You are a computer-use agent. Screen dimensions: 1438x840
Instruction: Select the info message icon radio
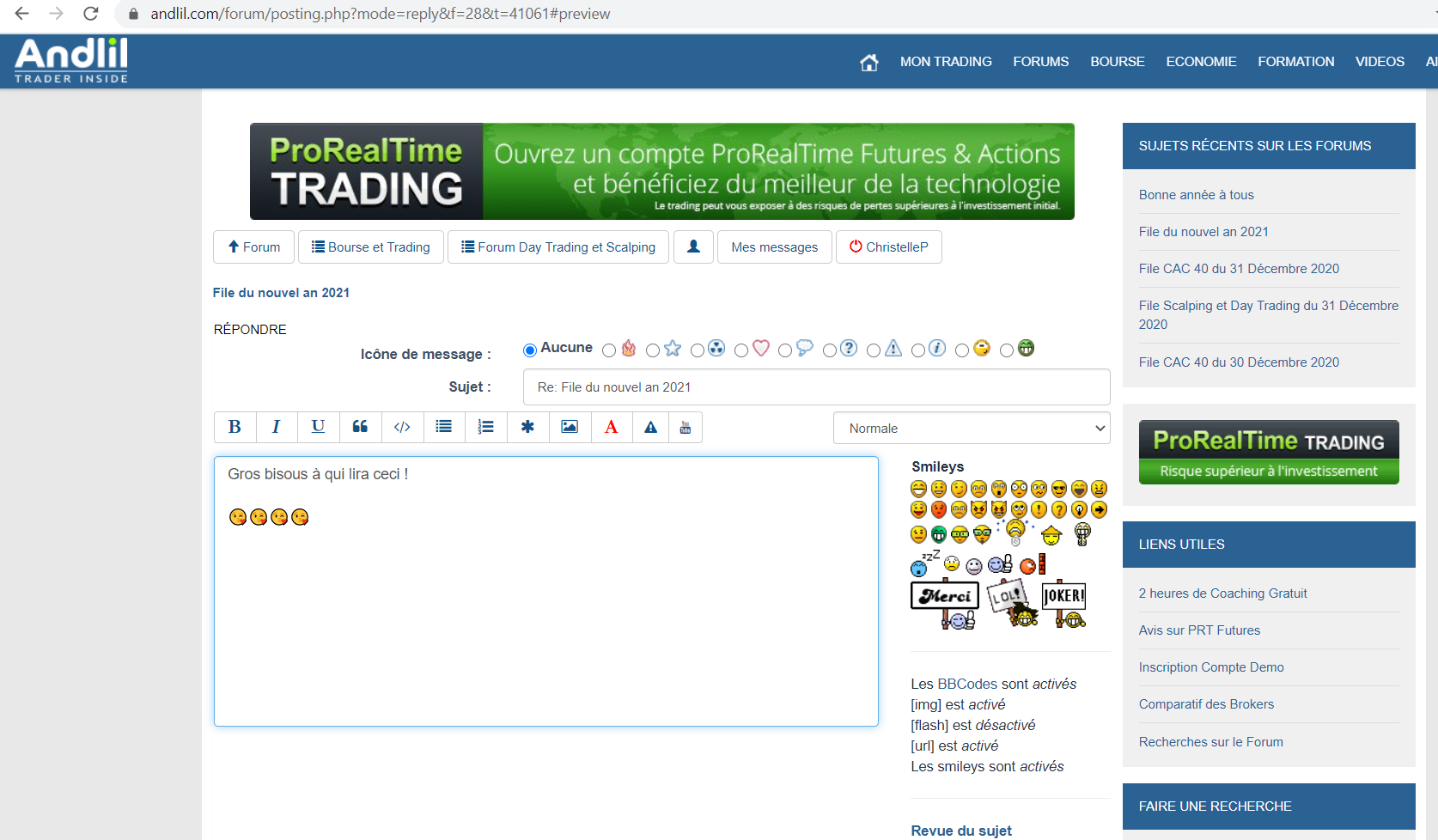918,350
